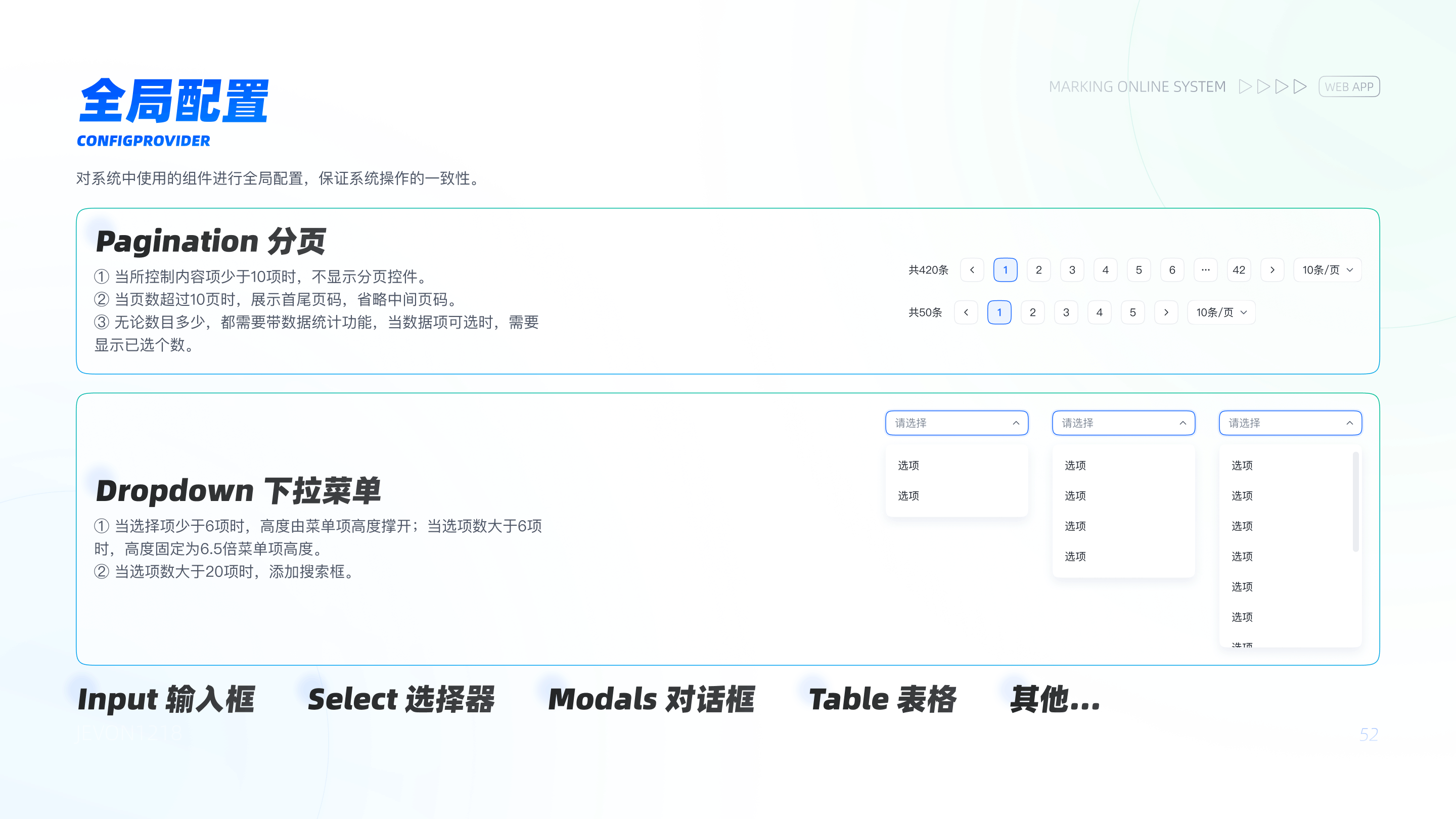The height and width of the screenshot is (819, 1456).
Task: Click the left arrow on the 420-item pagination
Action: pyautogui.click(x=972, y=269)
